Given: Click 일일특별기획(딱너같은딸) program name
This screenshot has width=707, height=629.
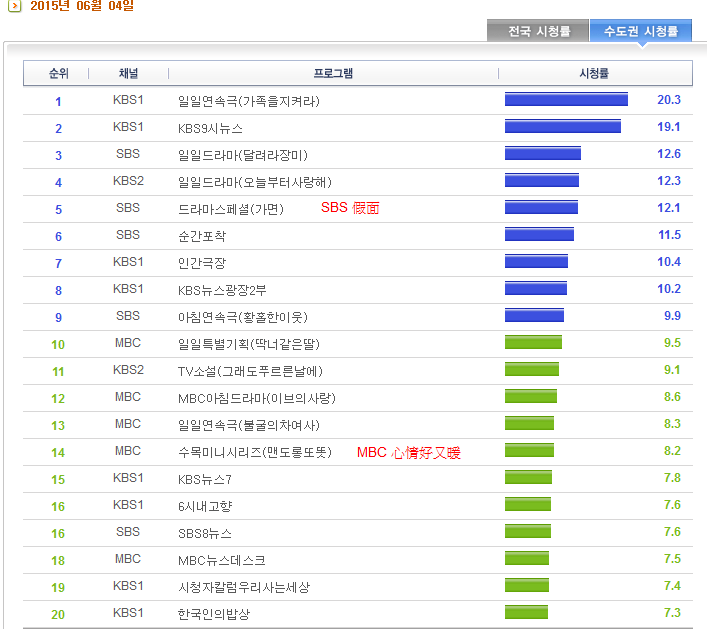Looking at the screenshot, I should coord(249,344).
